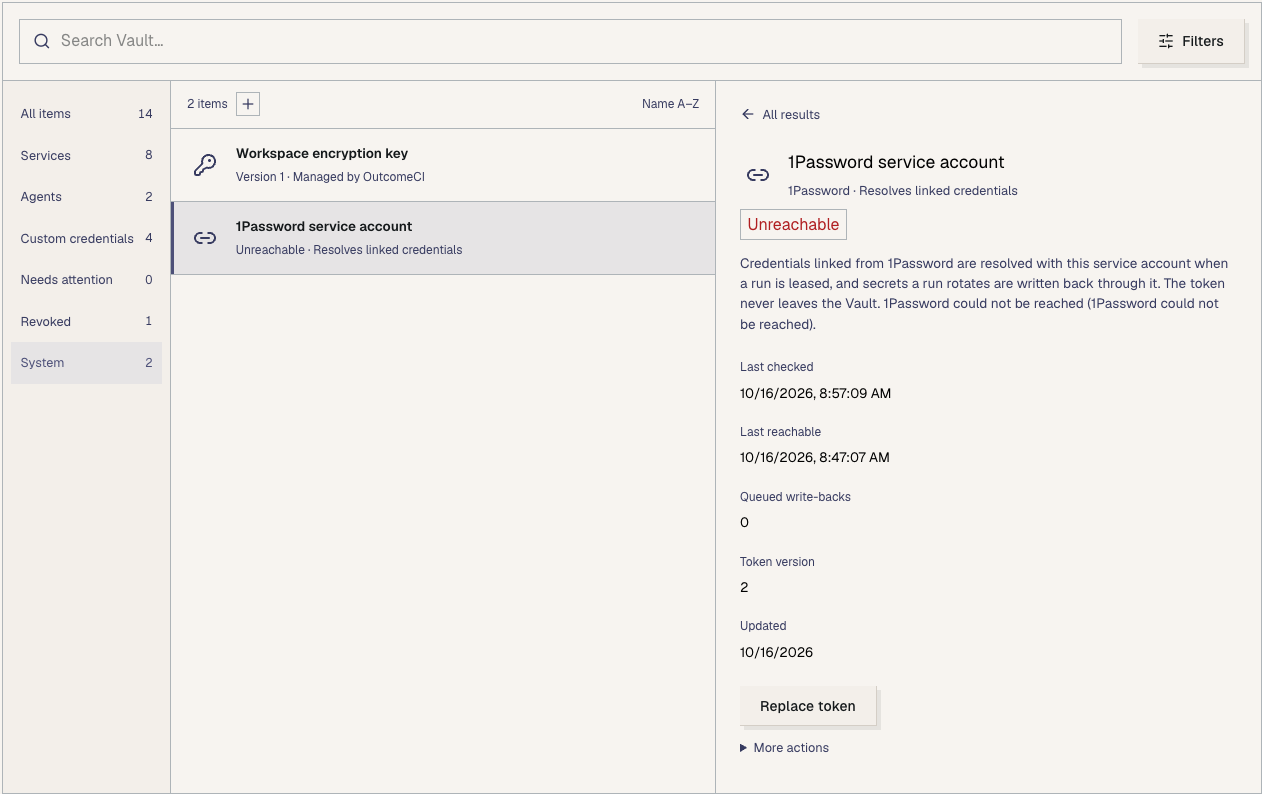This screenshot has width=1262, height=794.
Task: Click the link icon in the 1Password list row
Action: pos(205,238)
